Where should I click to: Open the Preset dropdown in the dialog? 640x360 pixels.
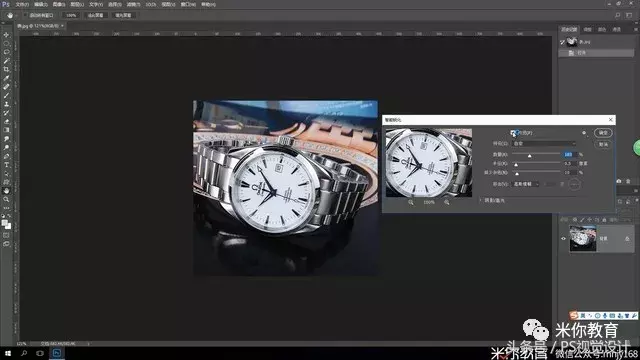coord(544,144)
